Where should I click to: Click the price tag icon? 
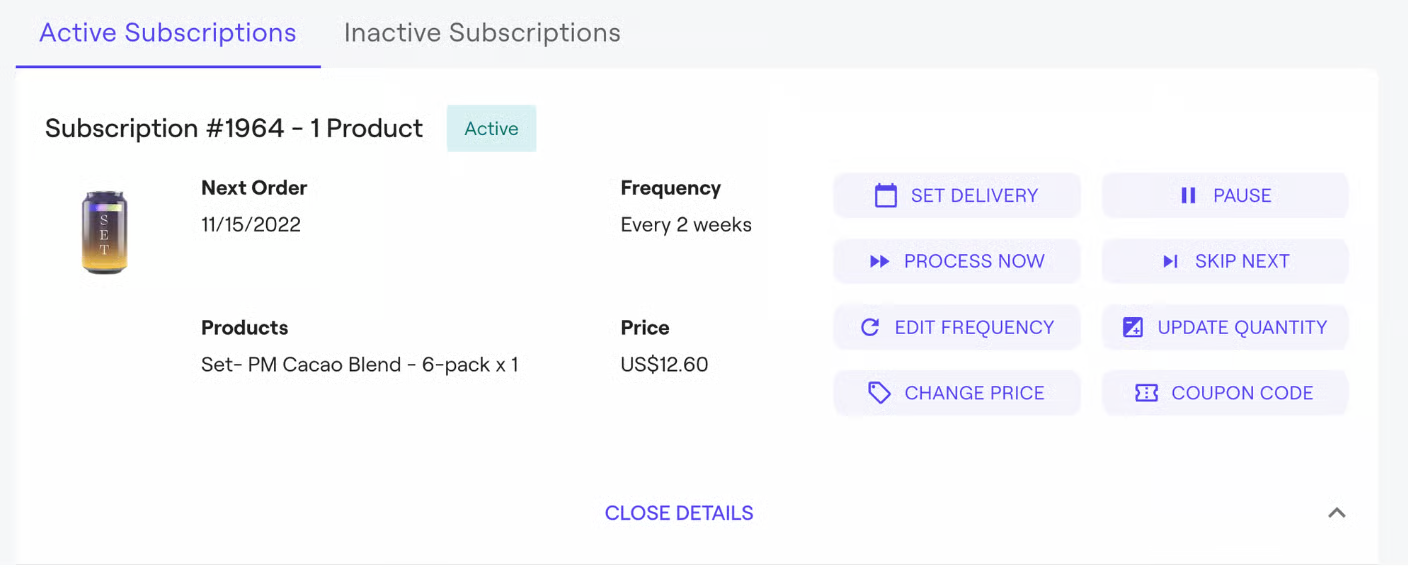pyautogui.click(x=879, y=394)
